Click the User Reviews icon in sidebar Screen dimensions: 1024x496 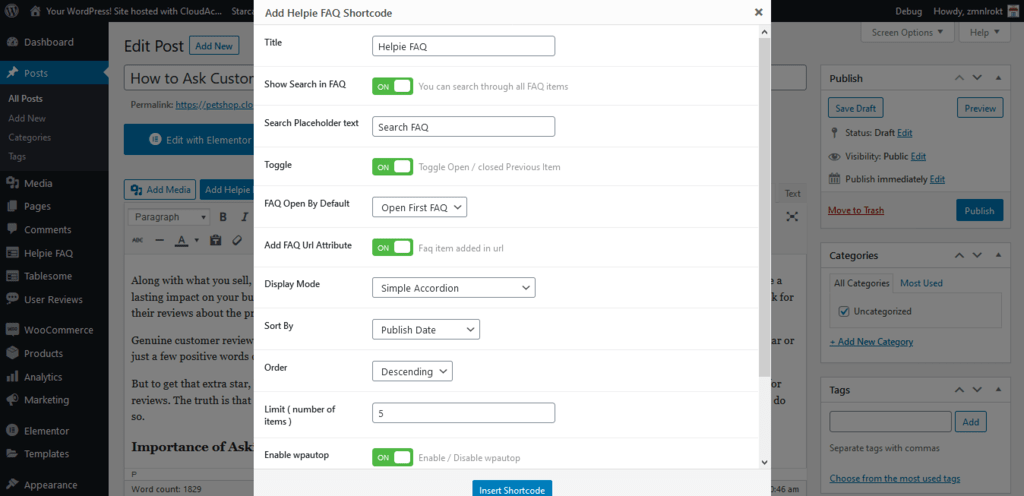click(12, 299)
